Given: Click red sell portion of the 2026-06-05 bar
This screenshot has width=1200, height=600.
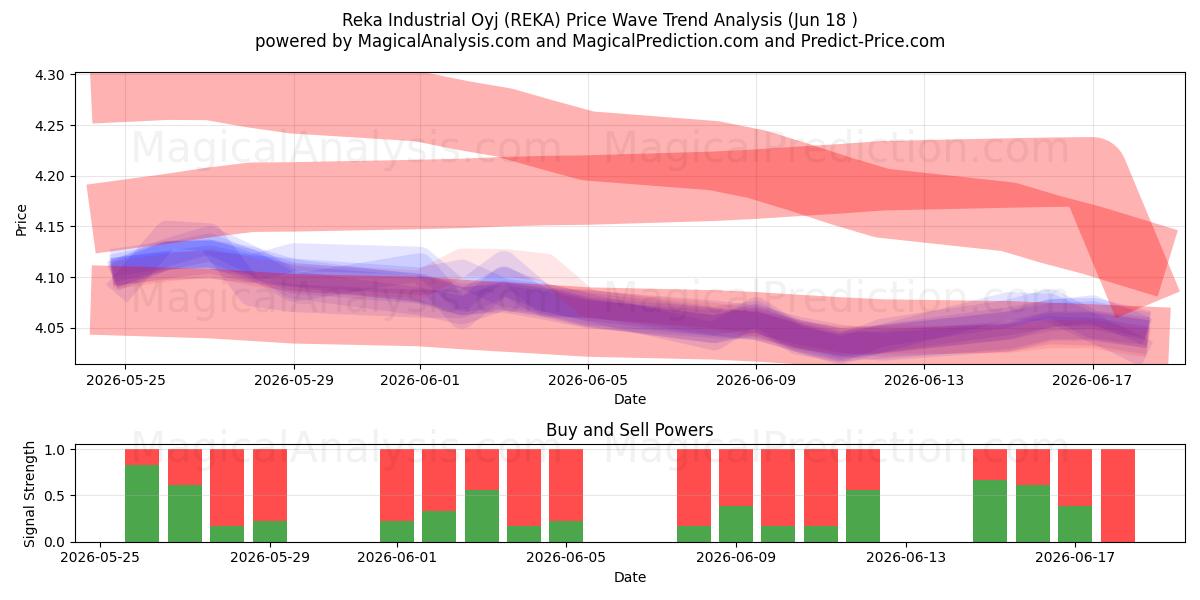Looking at the screenshot, I should pyautogui.click(x=566, y=485).
